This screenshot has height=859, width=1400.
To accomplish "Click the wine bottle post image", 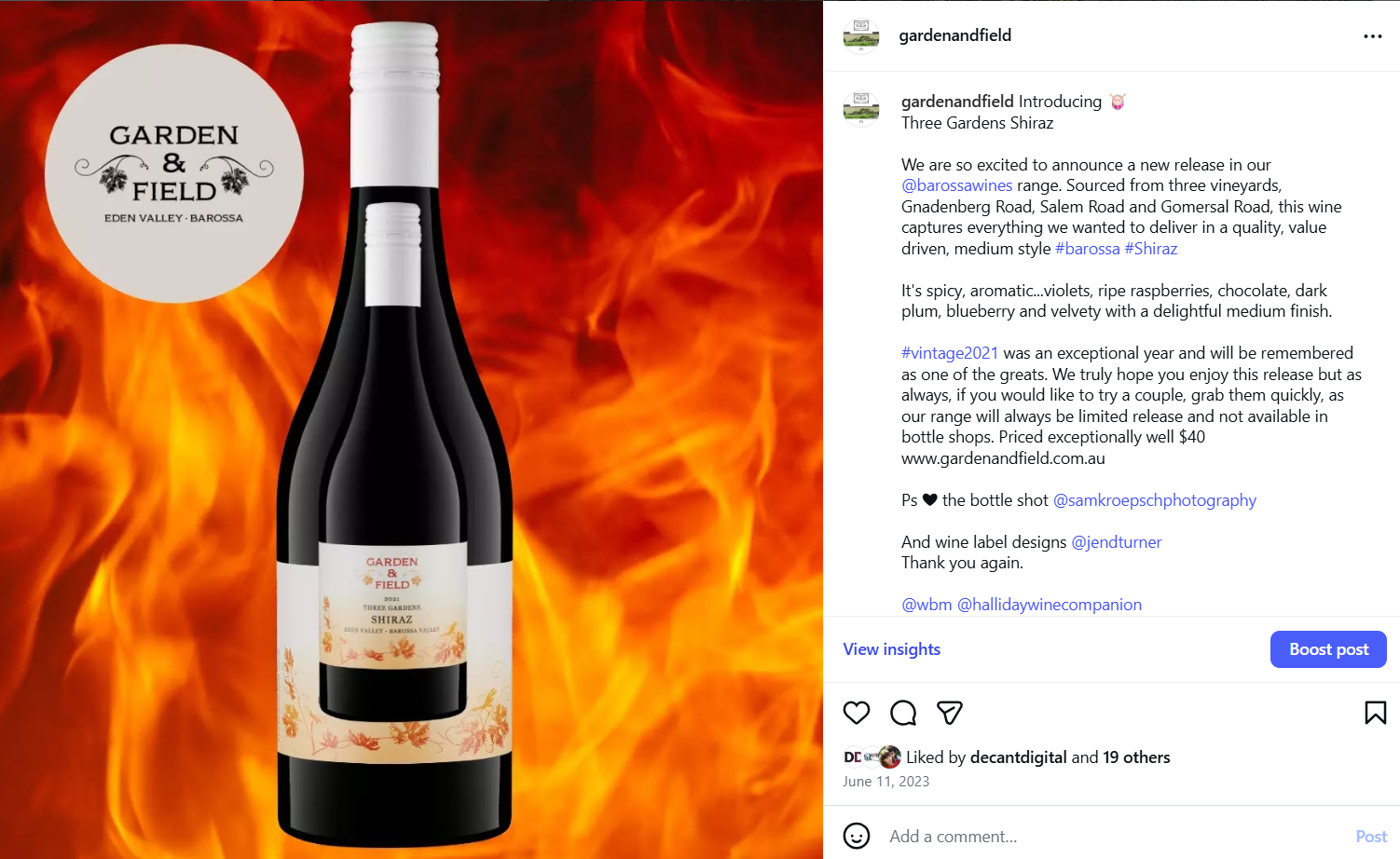I will 411,429.
